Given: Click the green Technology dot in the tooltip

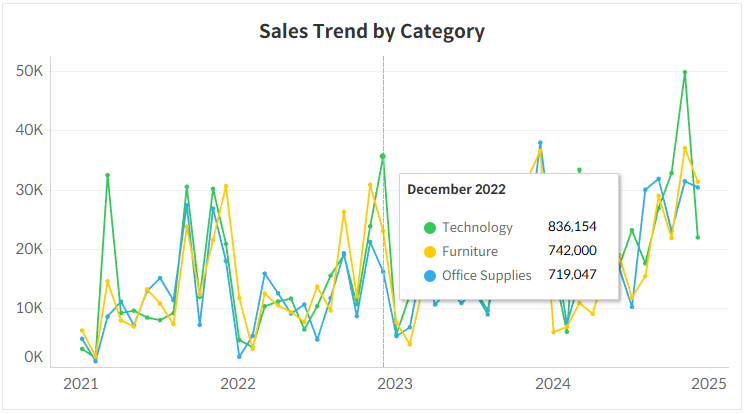Looking at the screenshot, I should [430, 228].
